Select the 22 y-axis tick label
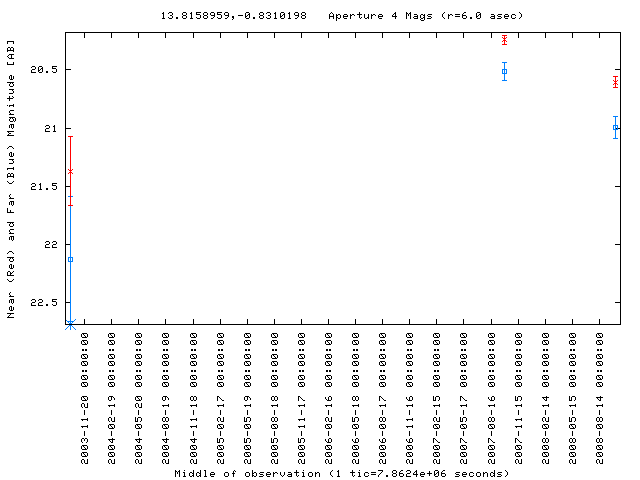Image resolution: width=640 pixels, height=480 pixels. pos(51,245)
